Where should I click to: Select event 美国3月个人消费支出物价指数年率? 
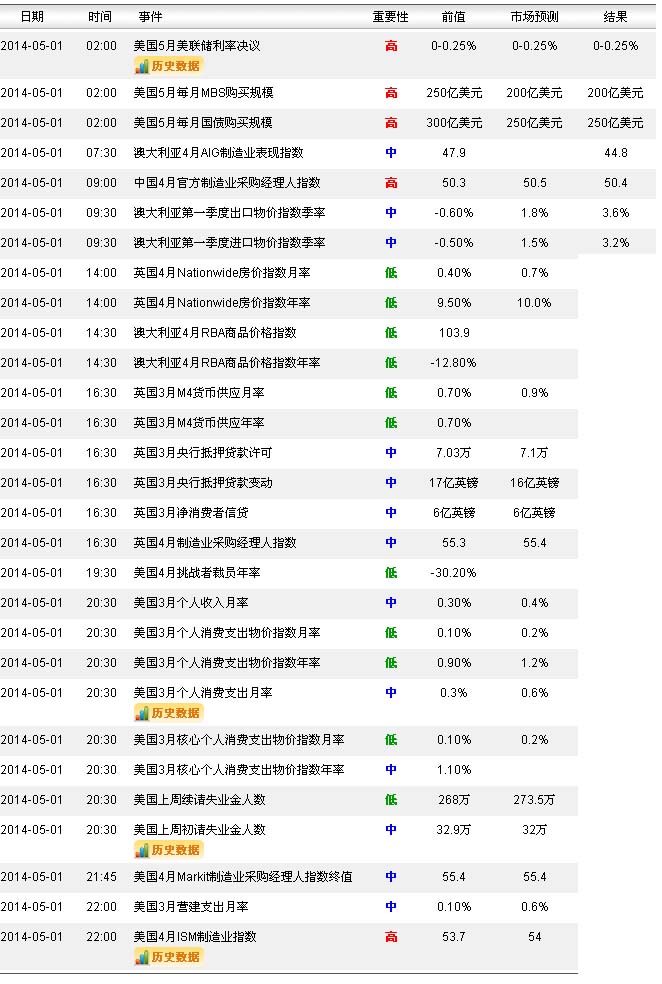coord(227,663)
